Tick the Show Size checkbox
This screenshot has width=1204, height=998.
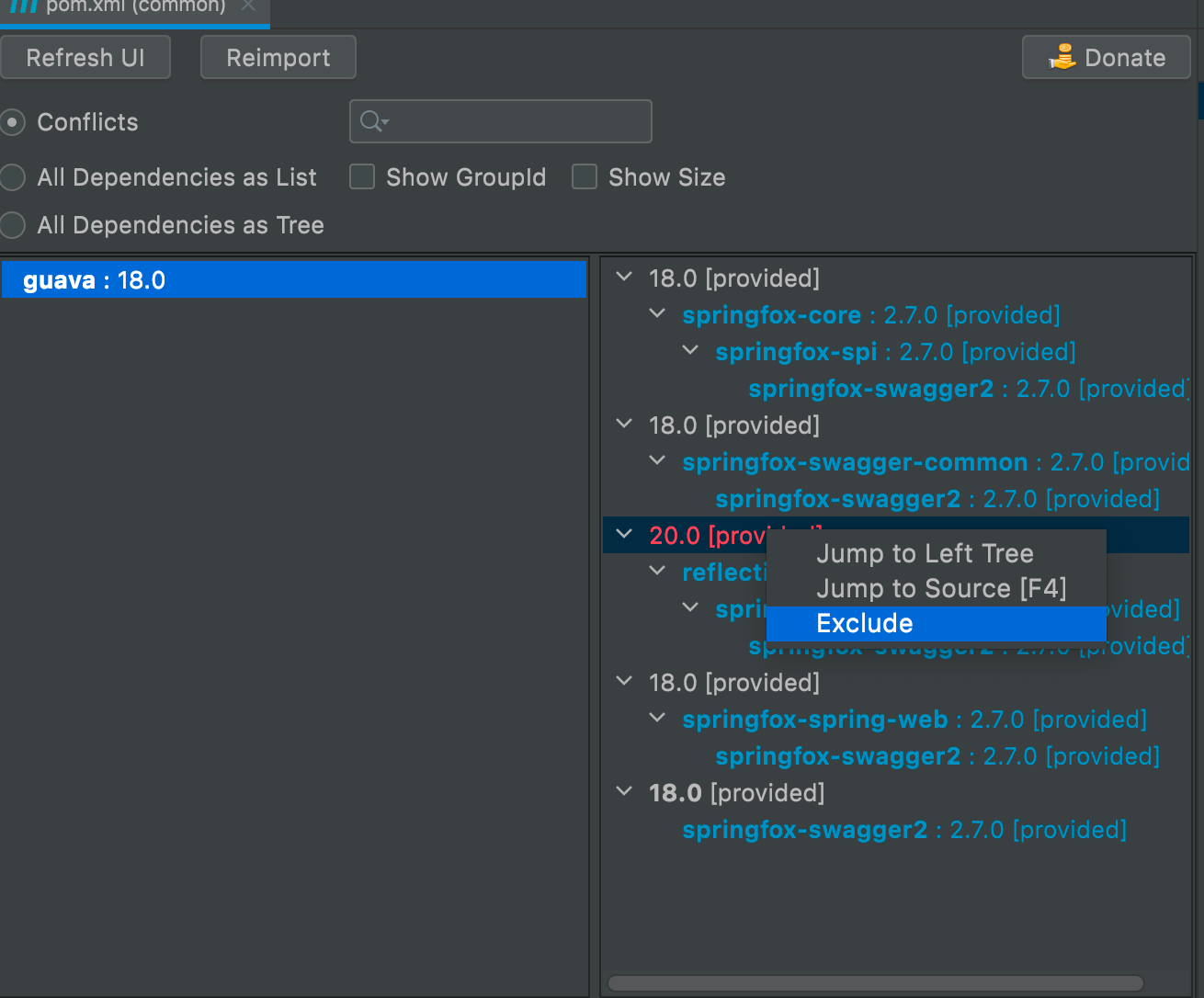pos(585,176)
